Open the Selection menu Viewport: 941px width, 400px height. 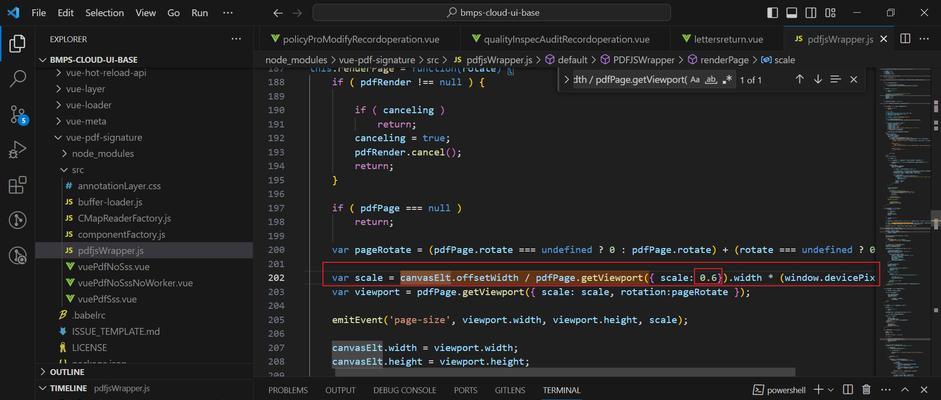click(105, 13)
